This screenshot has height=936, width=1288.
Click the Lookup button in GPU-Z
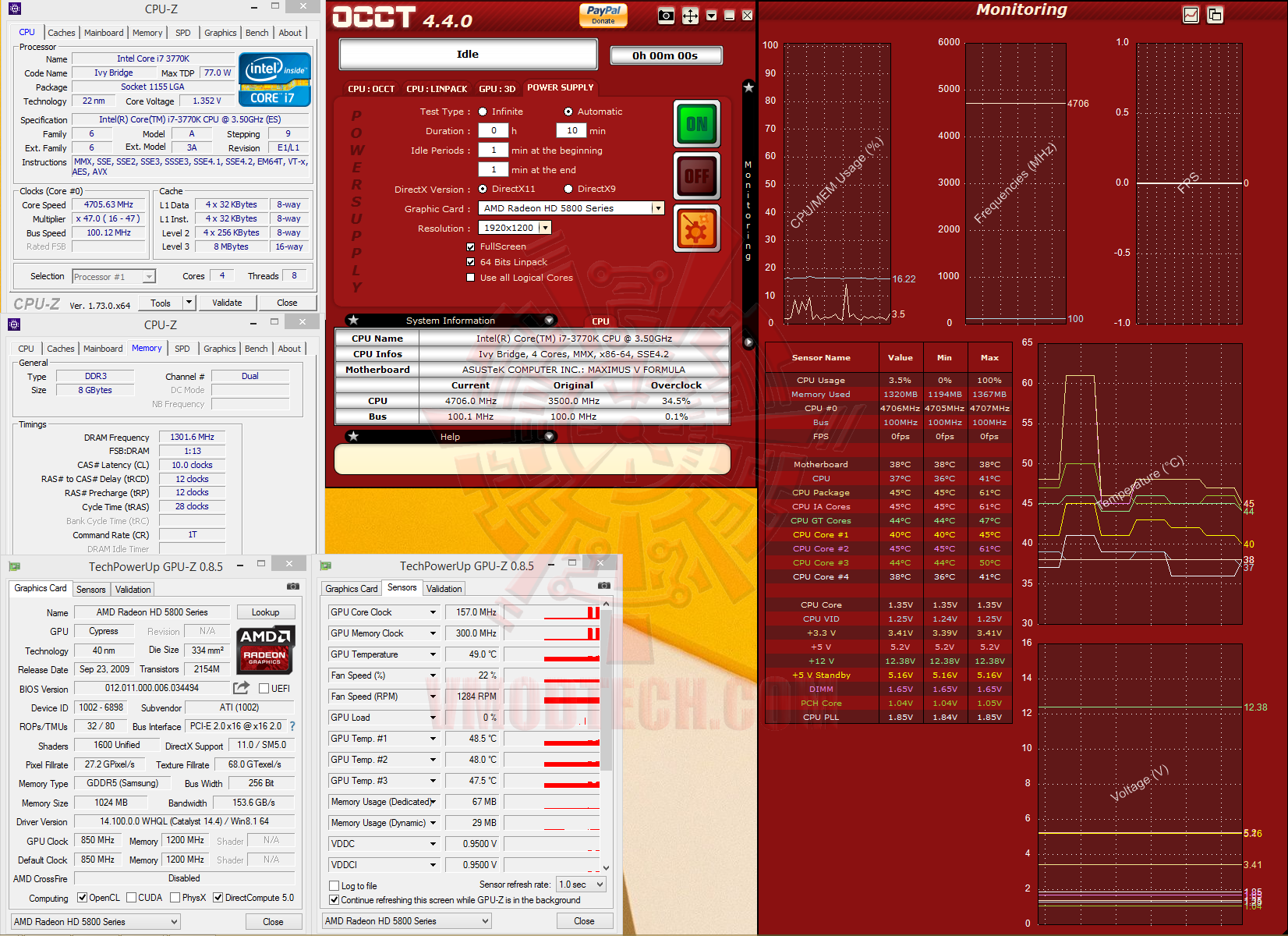(x=265, y=612)
